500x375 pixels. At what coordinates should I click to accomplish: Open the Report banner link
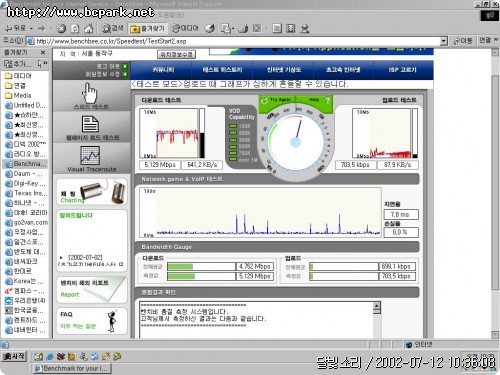92,289
